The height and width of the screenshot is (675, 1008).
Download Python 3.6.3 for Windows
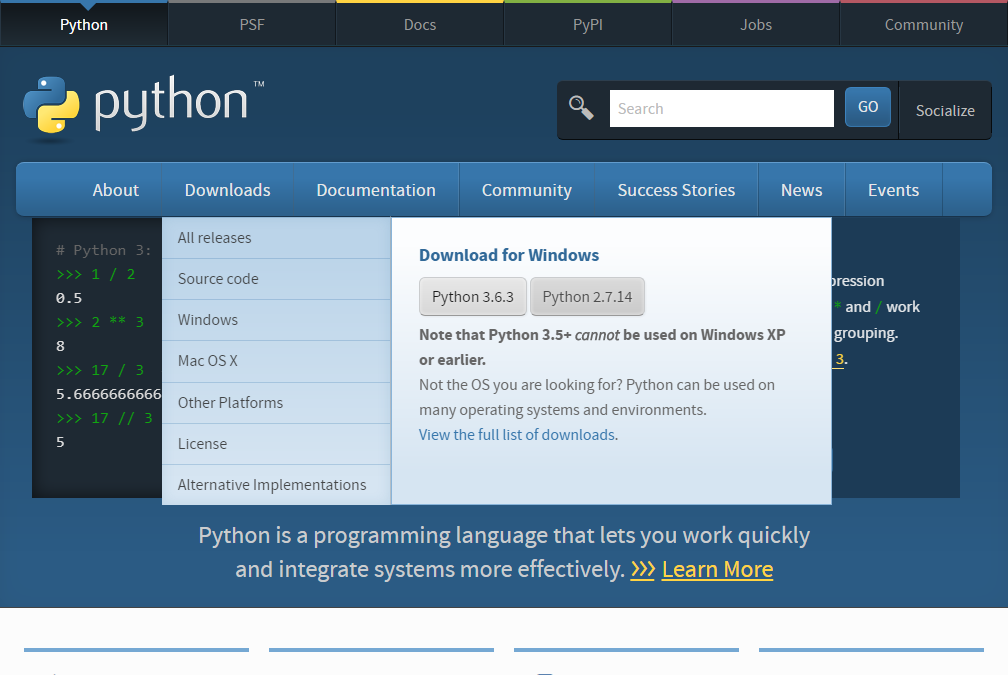point(473,296)
